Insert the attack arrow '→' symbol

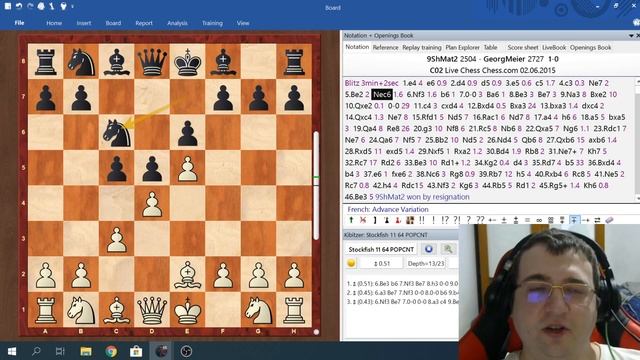(x=586, y=220)
